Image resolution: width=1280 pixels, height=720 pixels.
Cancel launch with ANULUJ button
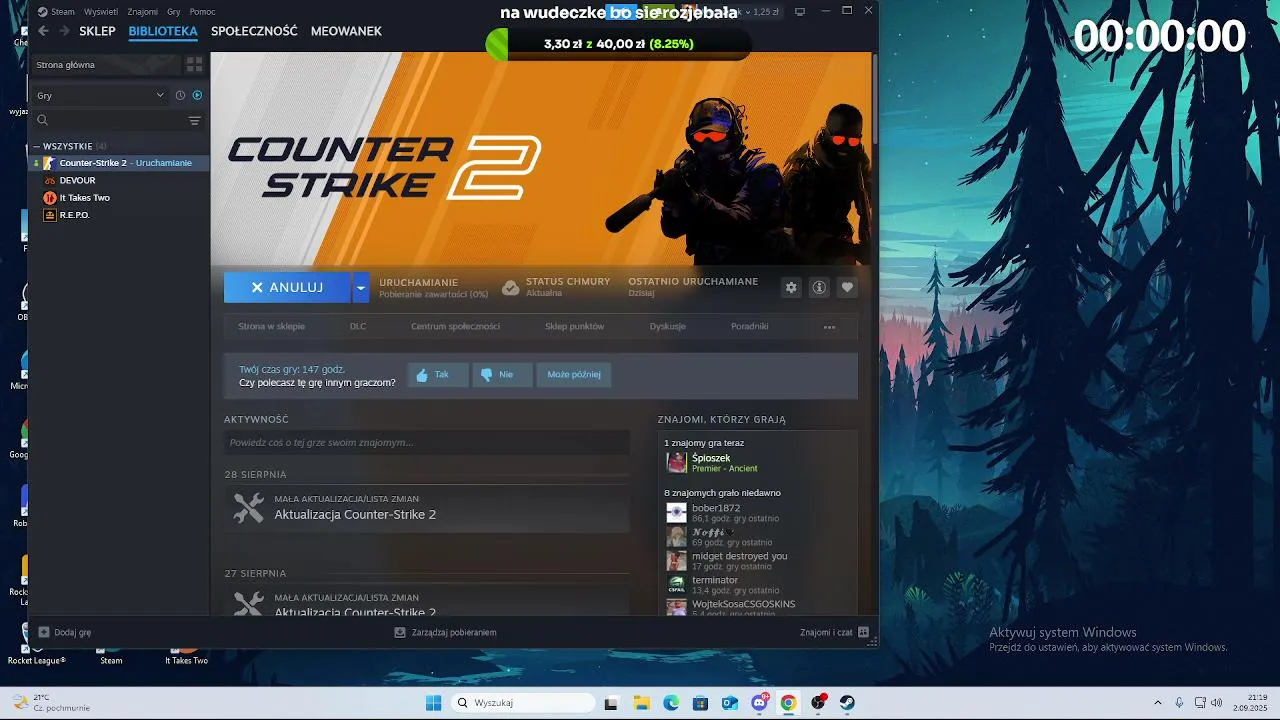click(x=287, y=287)
